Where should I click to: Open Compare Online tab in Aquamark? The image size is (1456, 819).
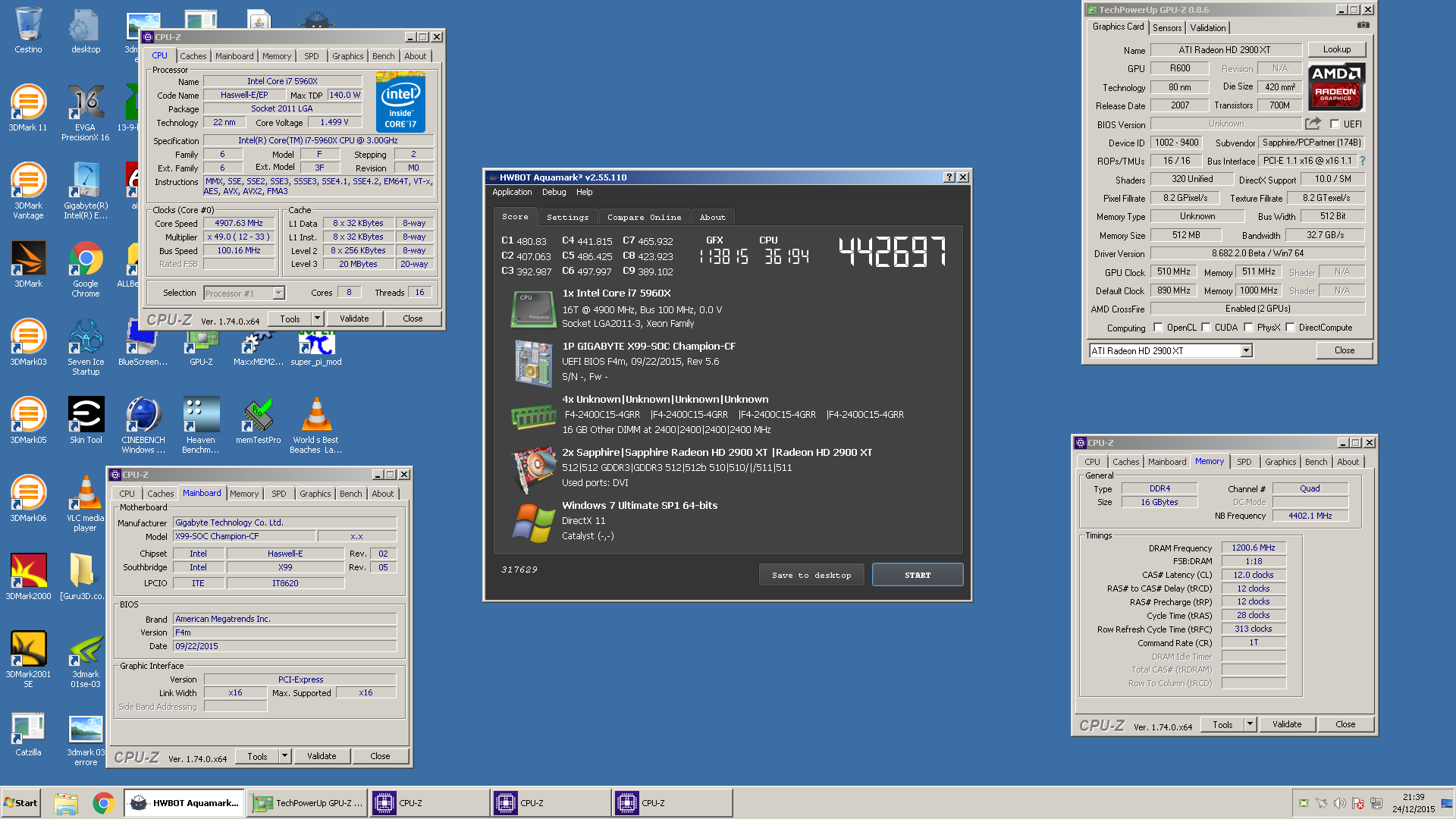[x=644, y=217]
